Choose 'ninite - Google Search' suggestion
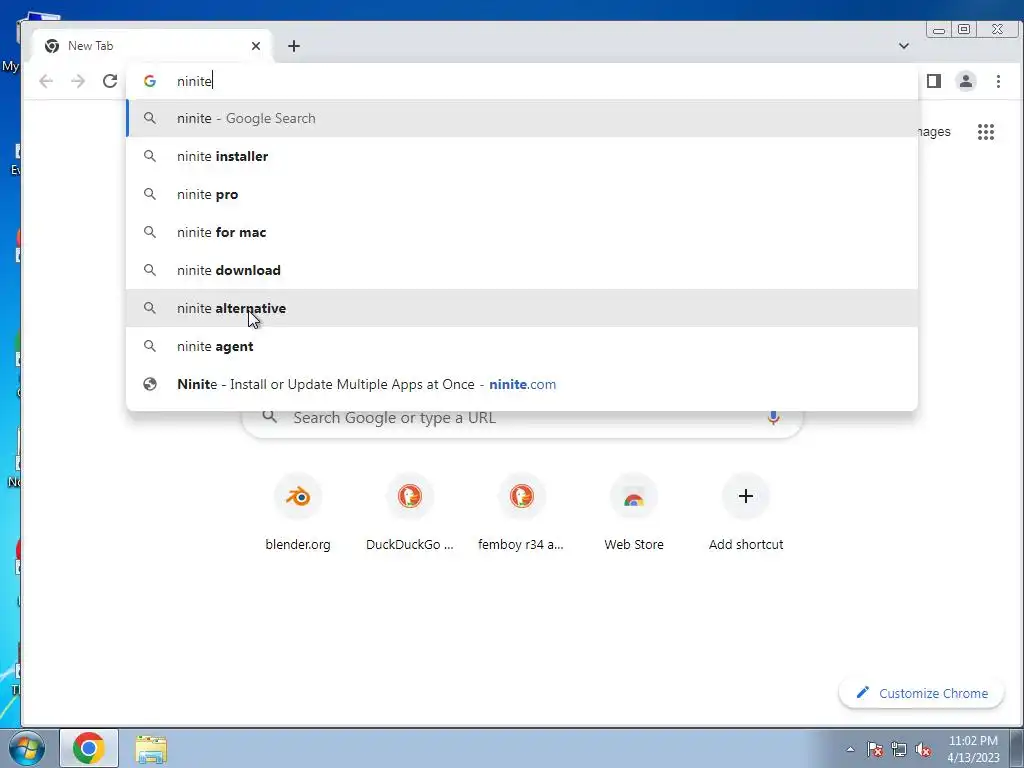Screen dimensions: 1024x768 [522, 118]
